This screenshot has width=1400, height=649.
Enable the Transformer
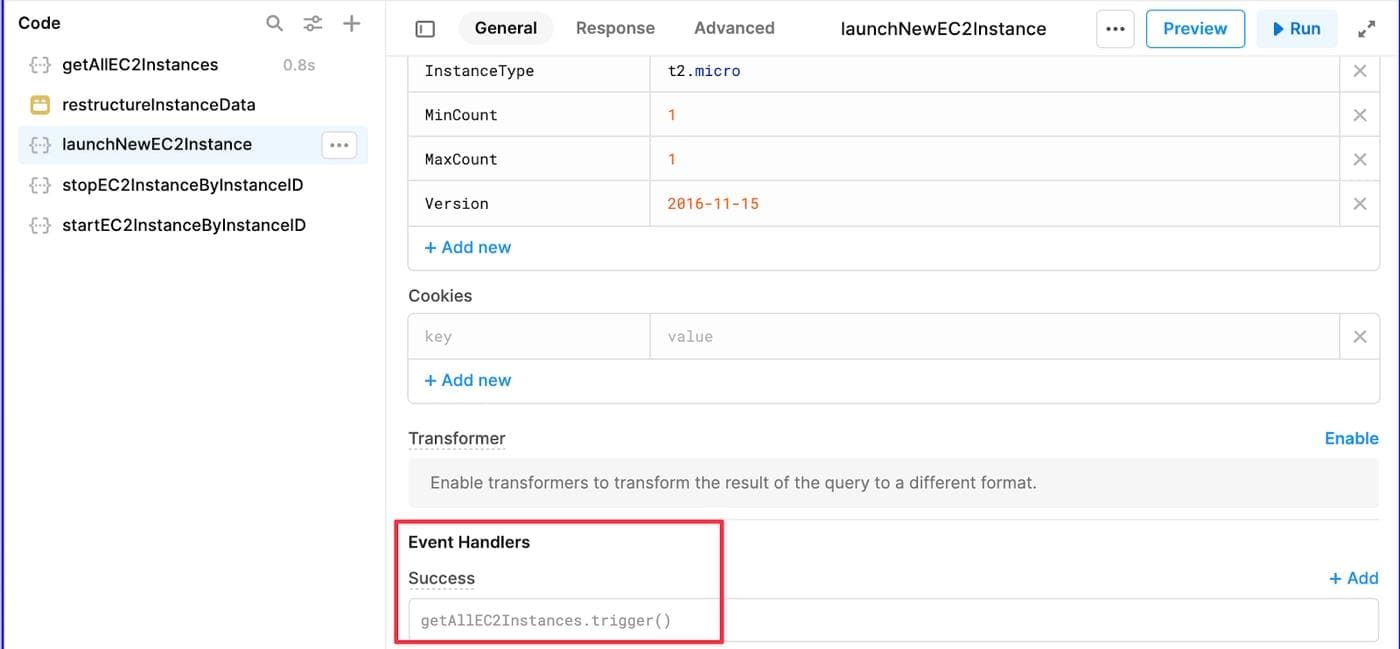tap(1351, 438)
